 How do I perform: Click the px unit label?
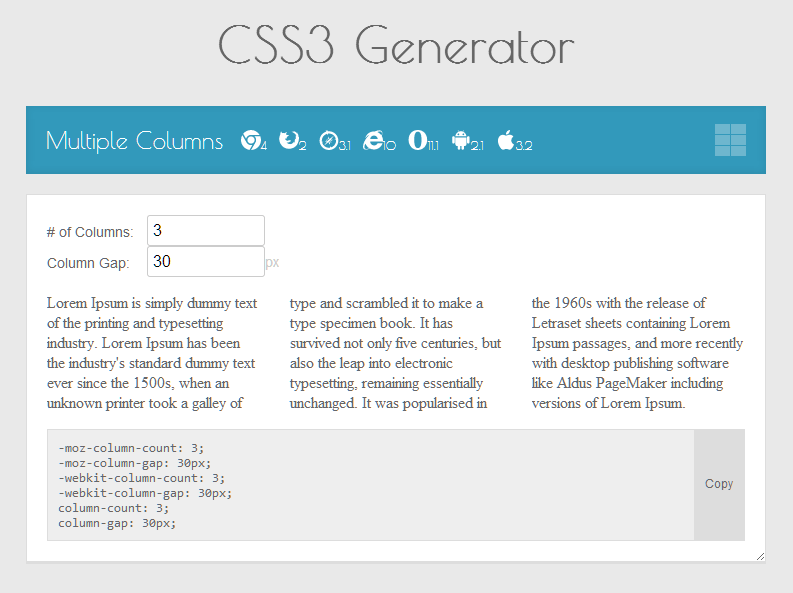click(x=272, y=263)
